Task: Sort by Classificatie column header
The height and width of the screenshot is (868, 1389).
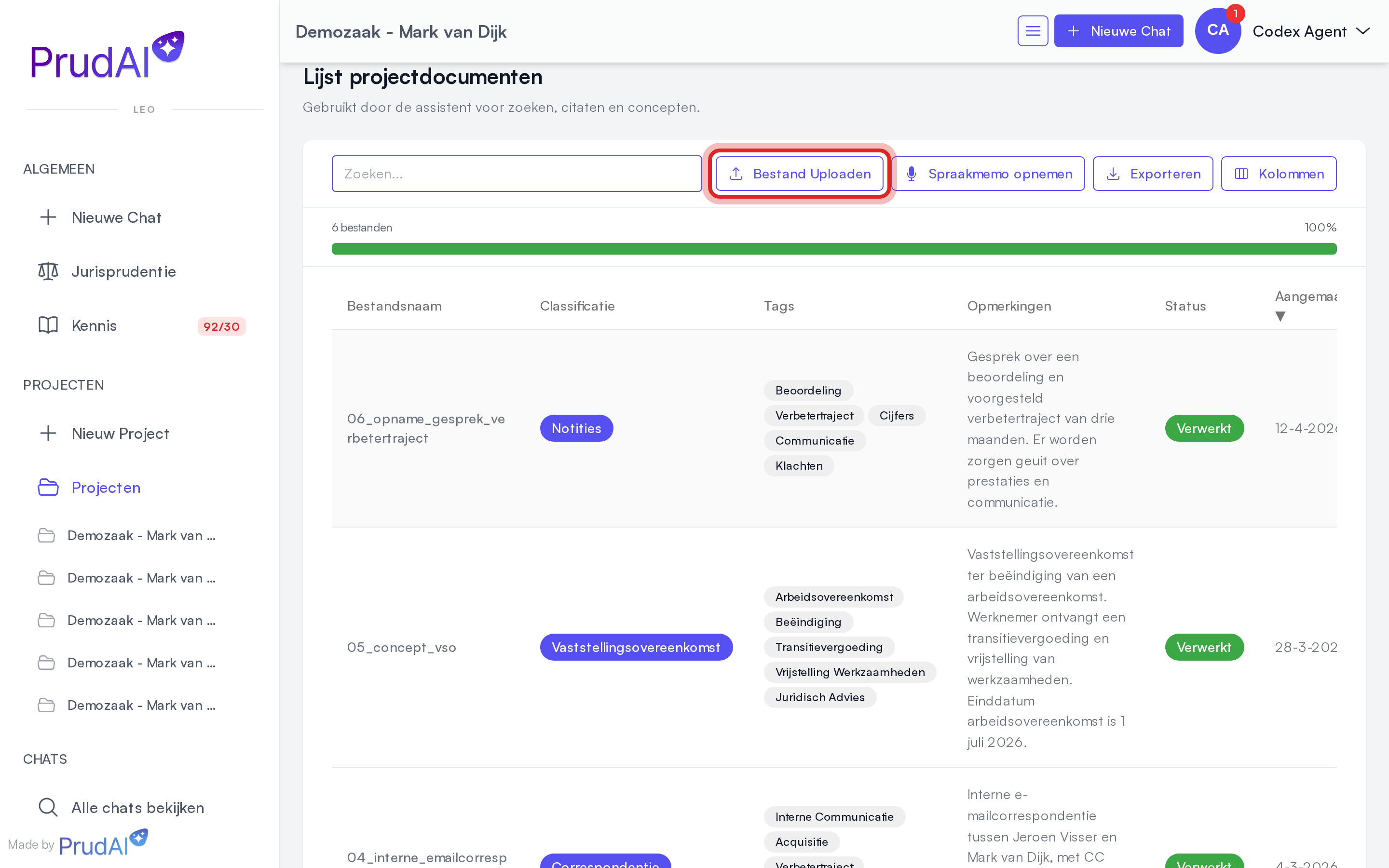Action: click(x=577, y=306)
